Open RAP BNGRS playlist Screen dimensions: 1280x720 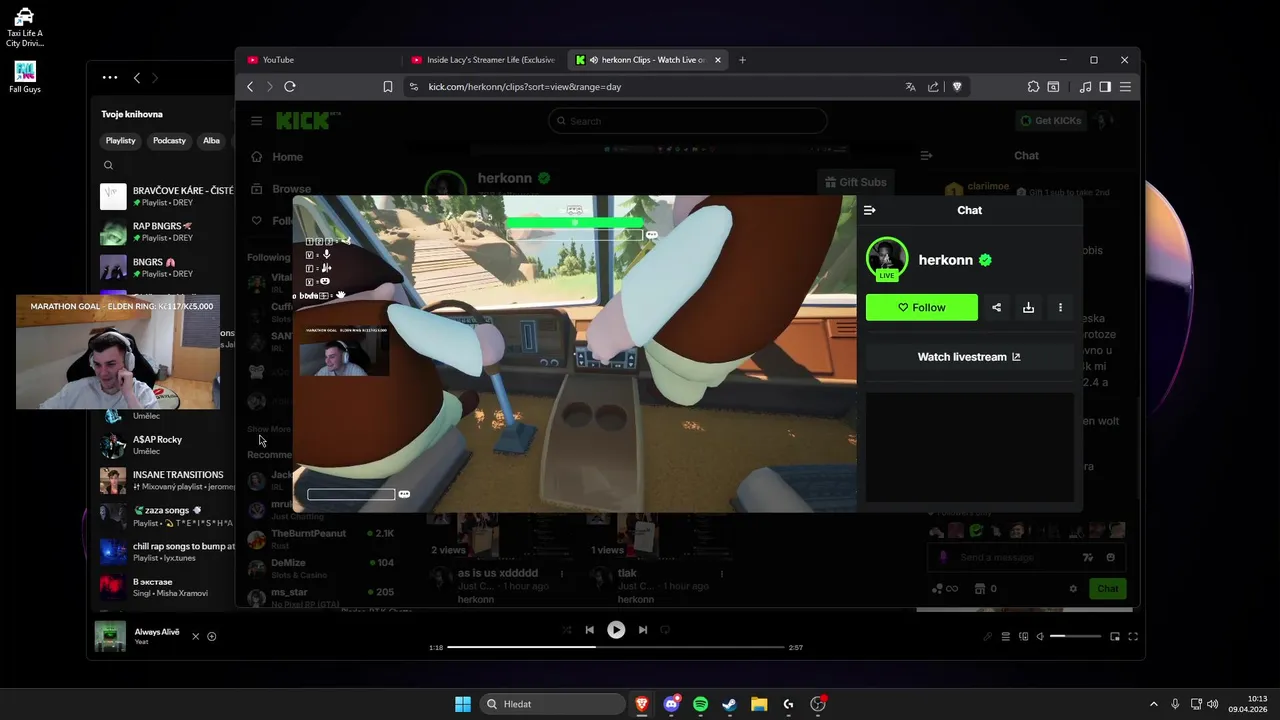coord(166,232)
